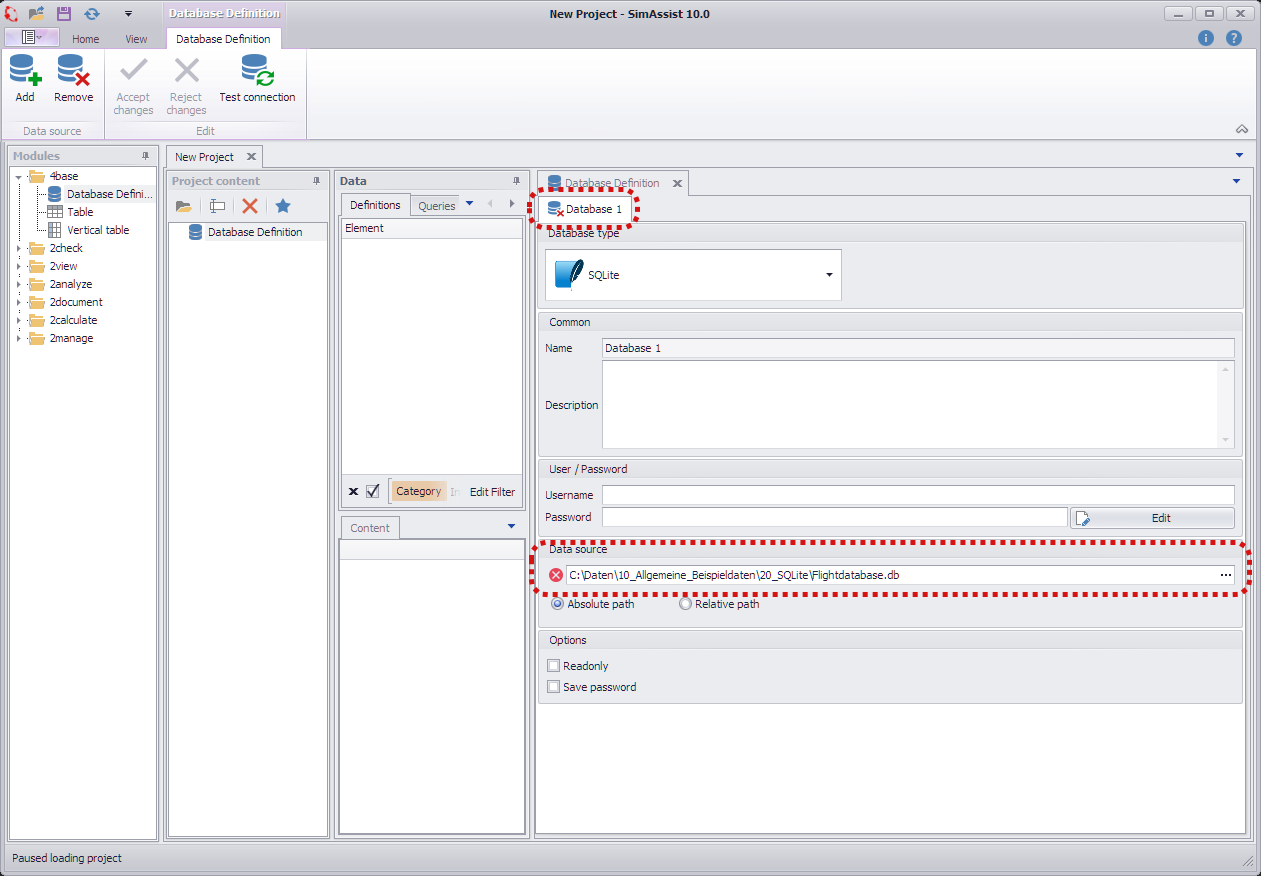The image size is (1261, 876).
Task: Click the data source browse ellipsis button
Action: (x=1225, y=575)
